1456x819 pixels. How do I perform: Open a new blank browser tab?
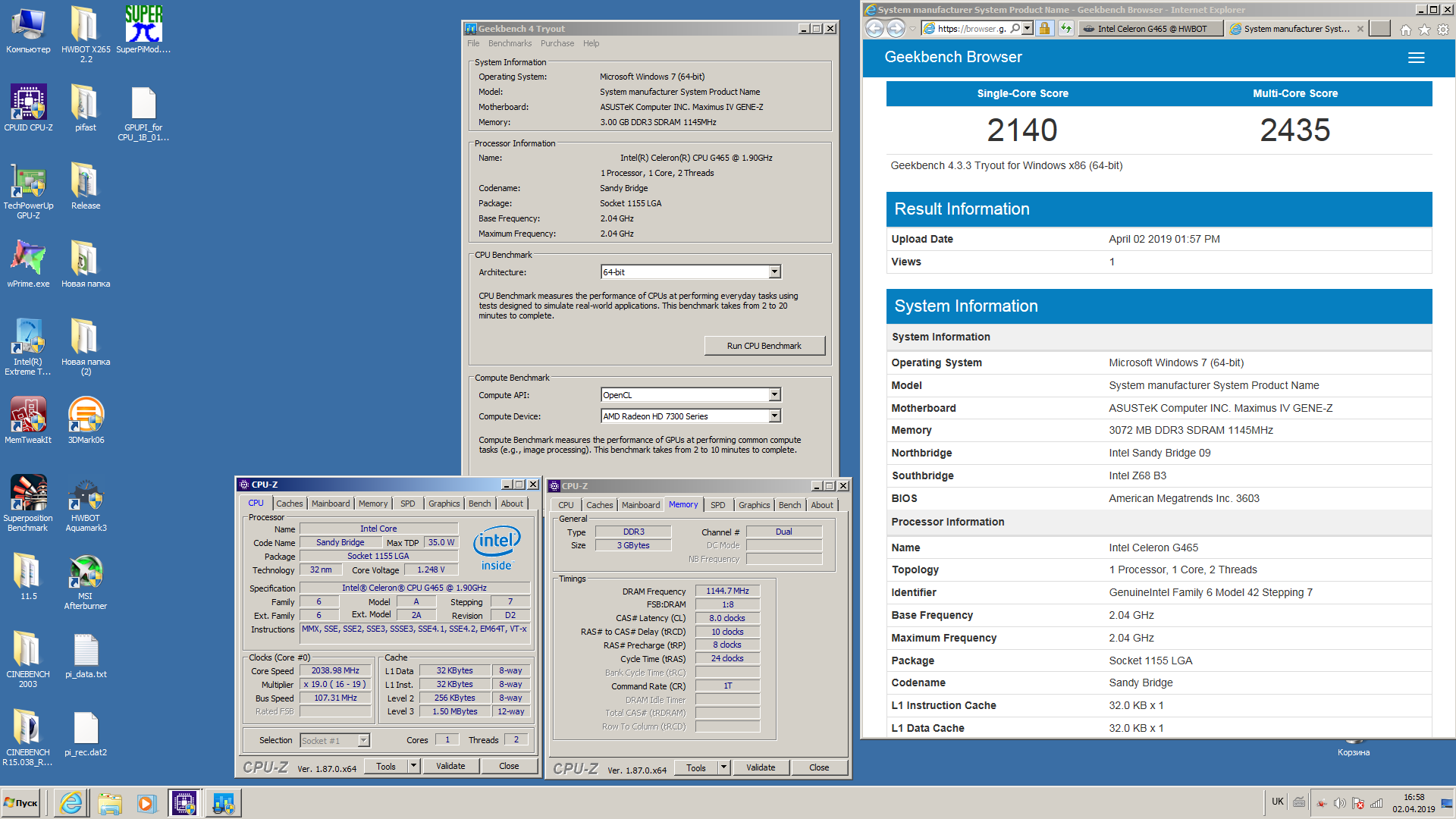[x=1380, y=29]
